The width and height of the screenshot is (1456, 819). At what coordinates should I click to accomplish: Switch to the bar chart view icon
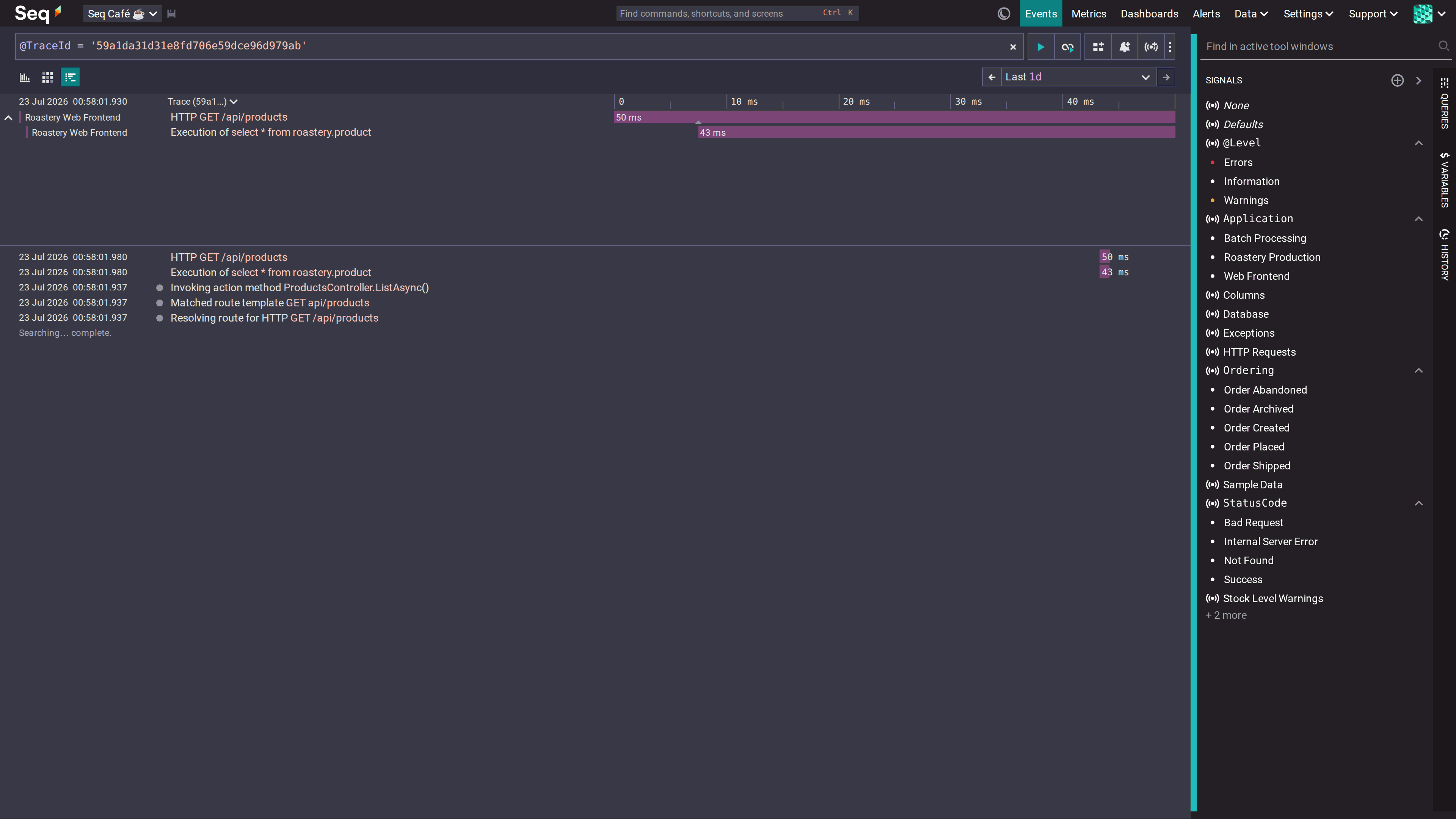coord(25,77)
